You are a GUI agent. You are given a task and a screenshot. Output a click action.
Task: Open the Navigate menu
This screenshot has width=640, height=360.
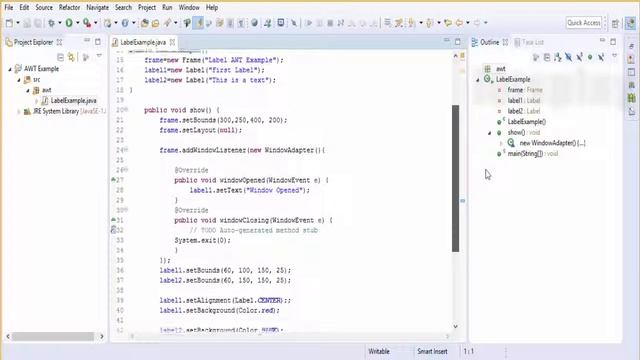pyautogui.click(x=98, y=7)
